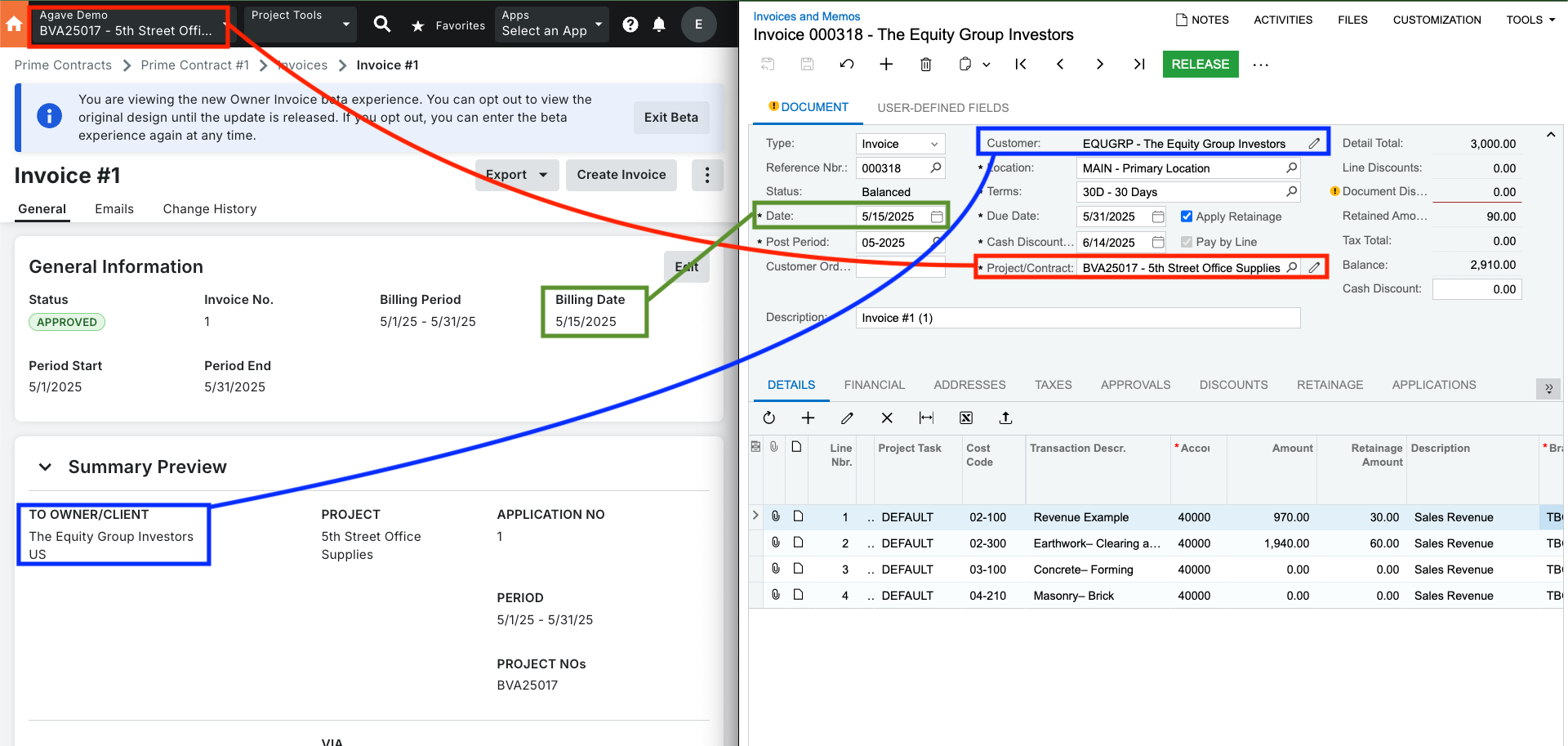Refresh the details grid
The width and height of the screenshot is (1568, 746).
(x=768, y=418)
